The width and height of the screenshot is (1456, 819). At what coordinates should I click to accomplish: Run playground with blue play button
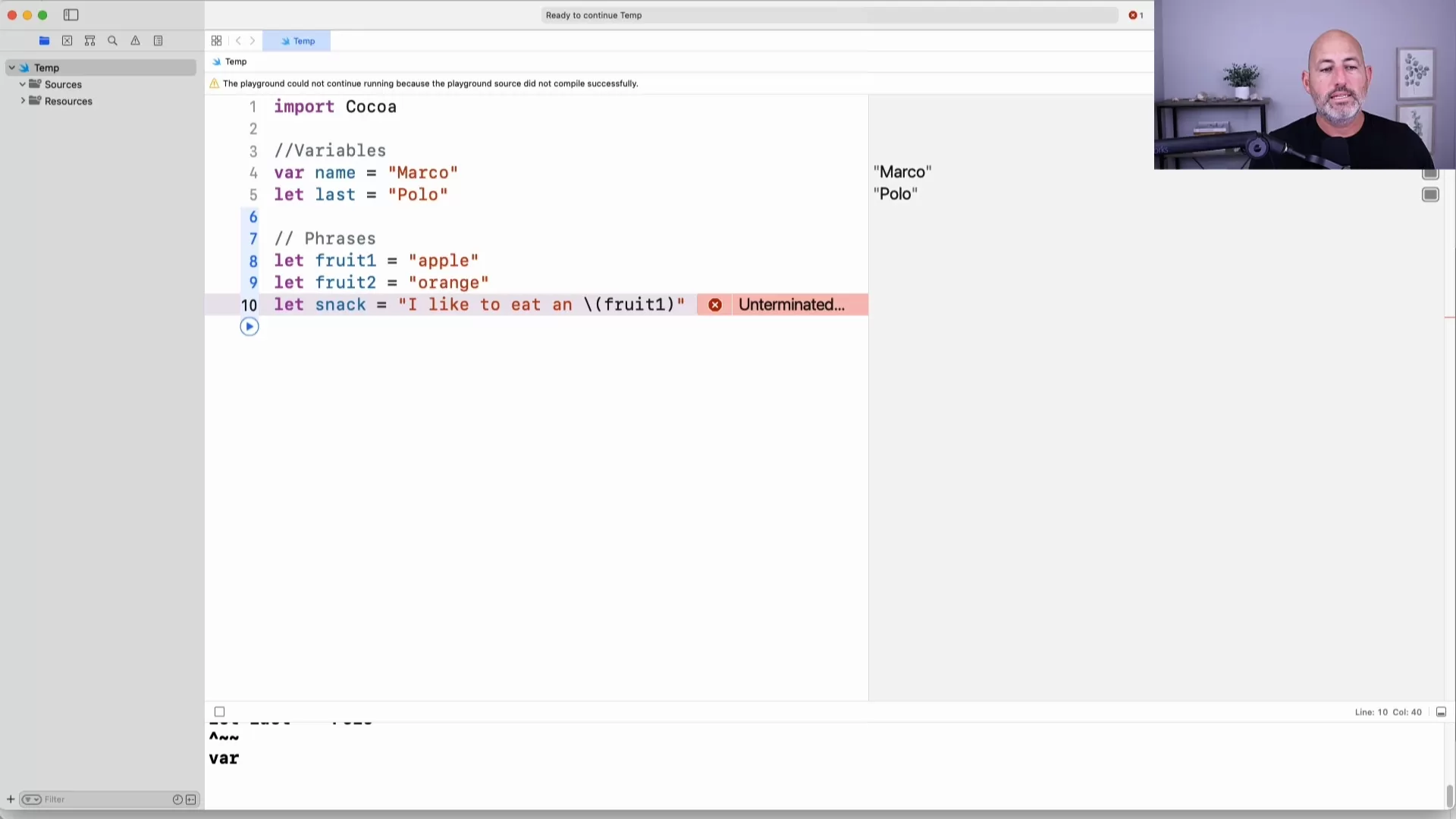click(x=249, y=327)
